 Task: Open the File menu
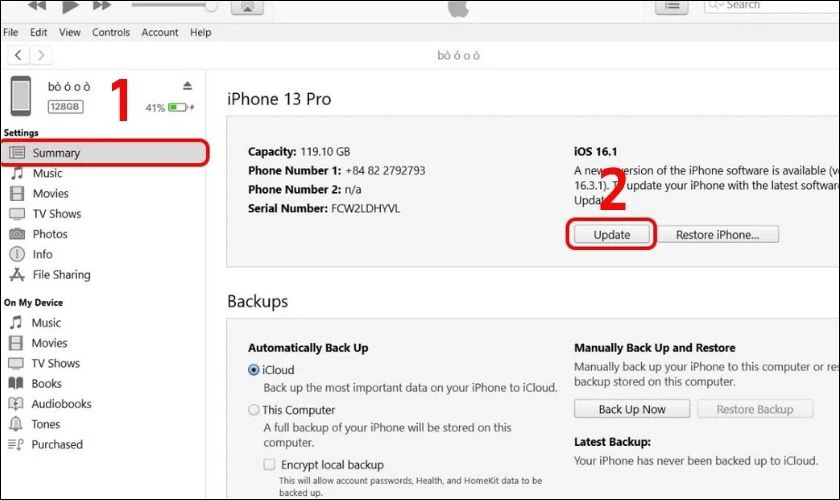pos(10,32)
